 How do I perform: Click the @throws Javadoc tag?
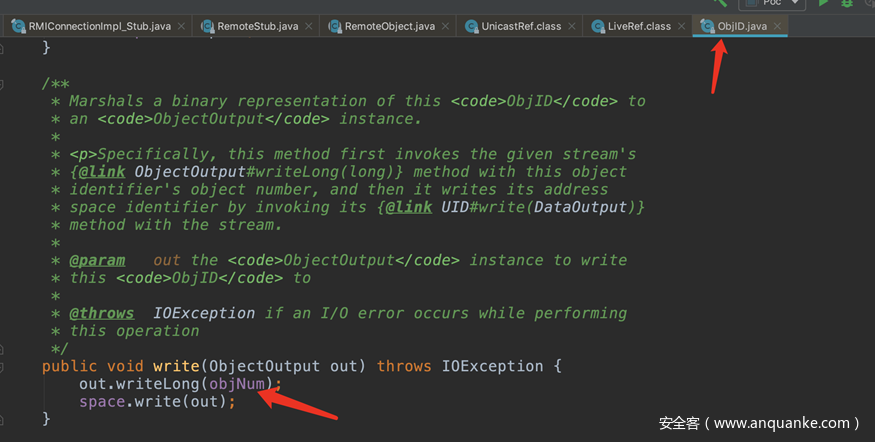click(101, 313)
